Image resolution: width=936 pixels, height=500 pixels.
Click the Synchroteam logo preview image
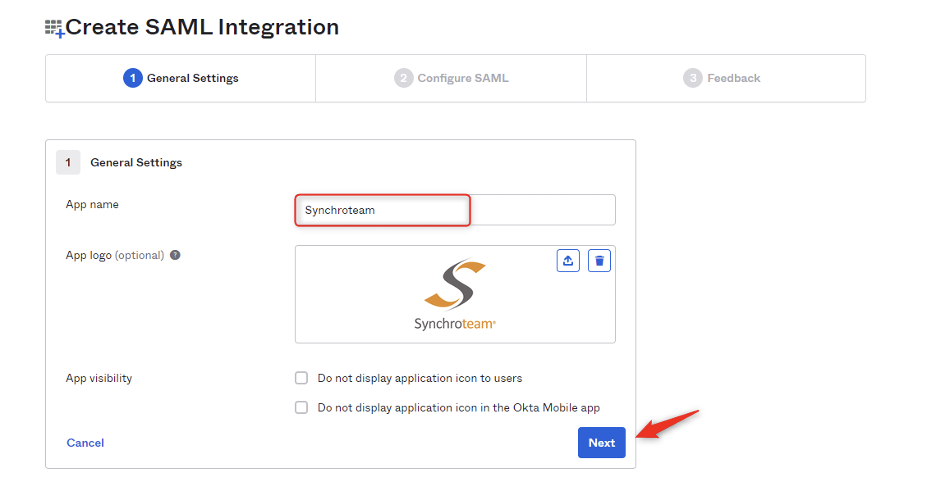tap(455, 294)
